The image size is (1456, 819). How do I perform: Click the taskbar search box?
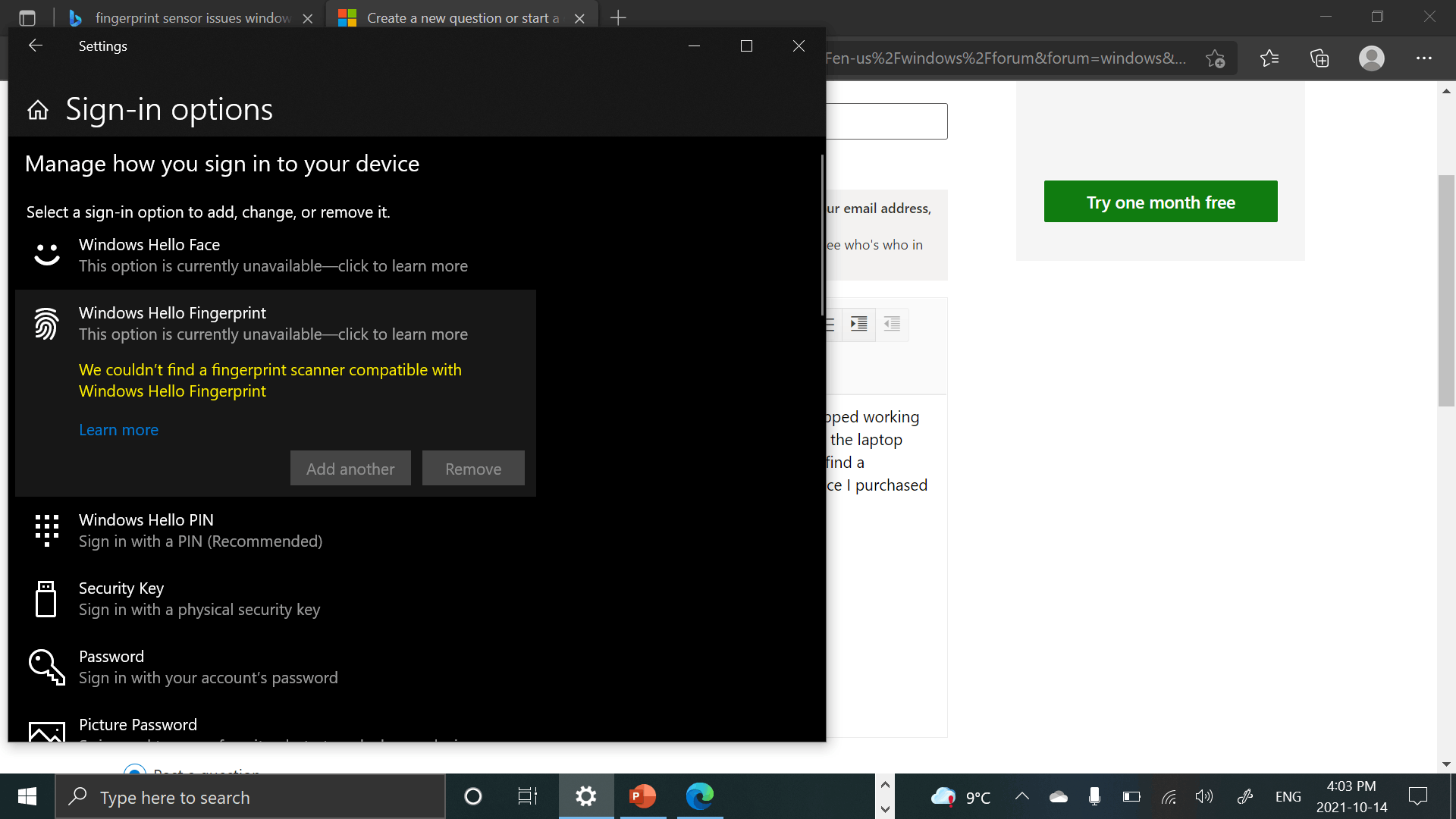tap(250, 797)
